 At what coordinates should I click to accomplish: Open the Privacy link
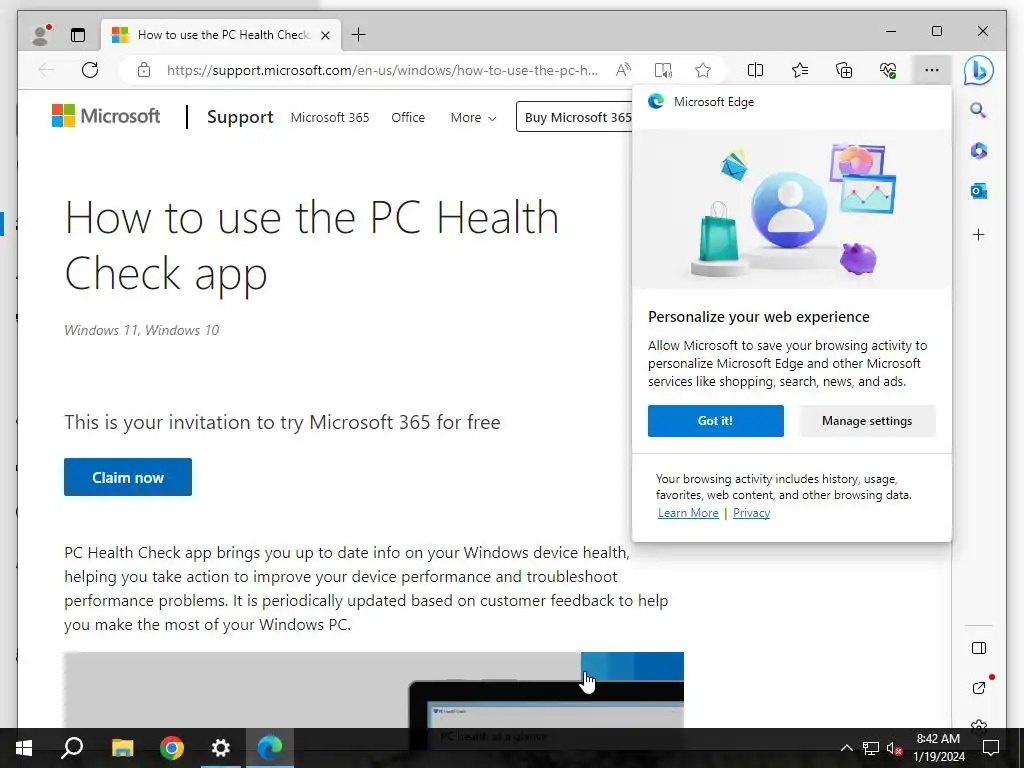(x=751, y=513)
